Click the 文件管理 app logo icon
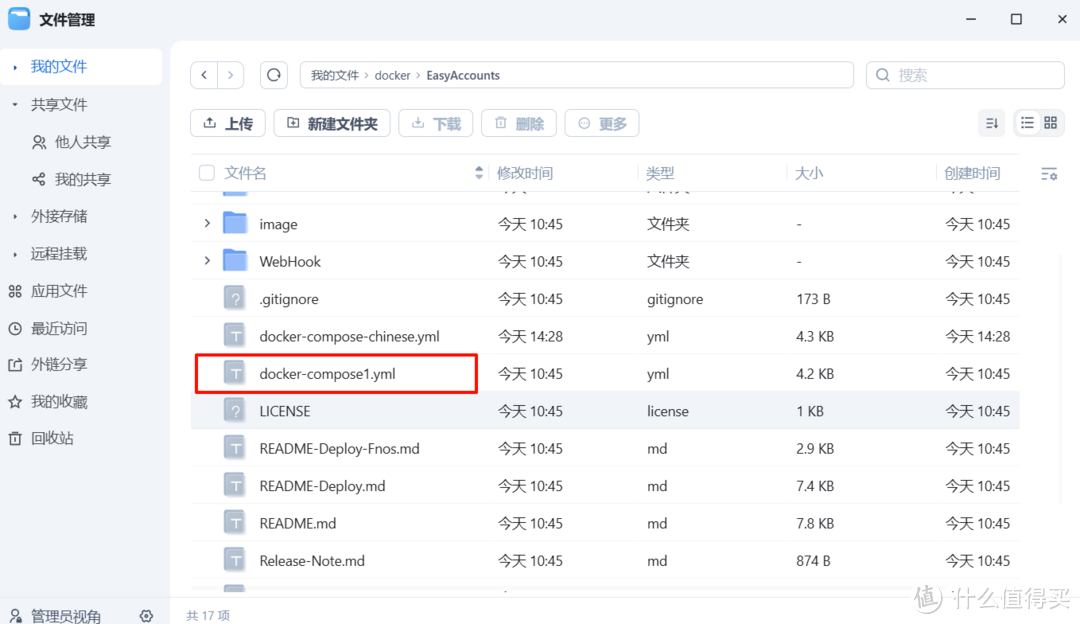 point(19,18)
